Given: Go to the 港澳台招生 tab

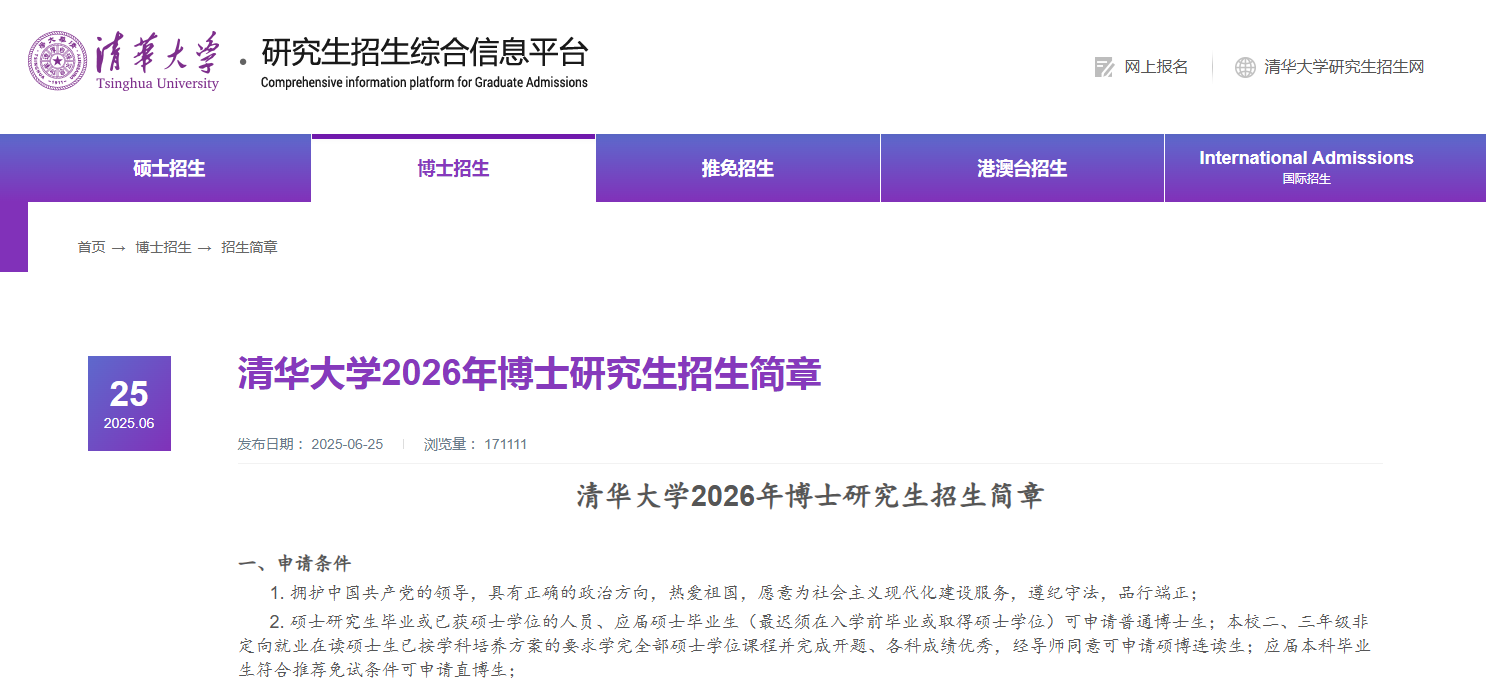Looking at the screenshot, I should 1022,168.
